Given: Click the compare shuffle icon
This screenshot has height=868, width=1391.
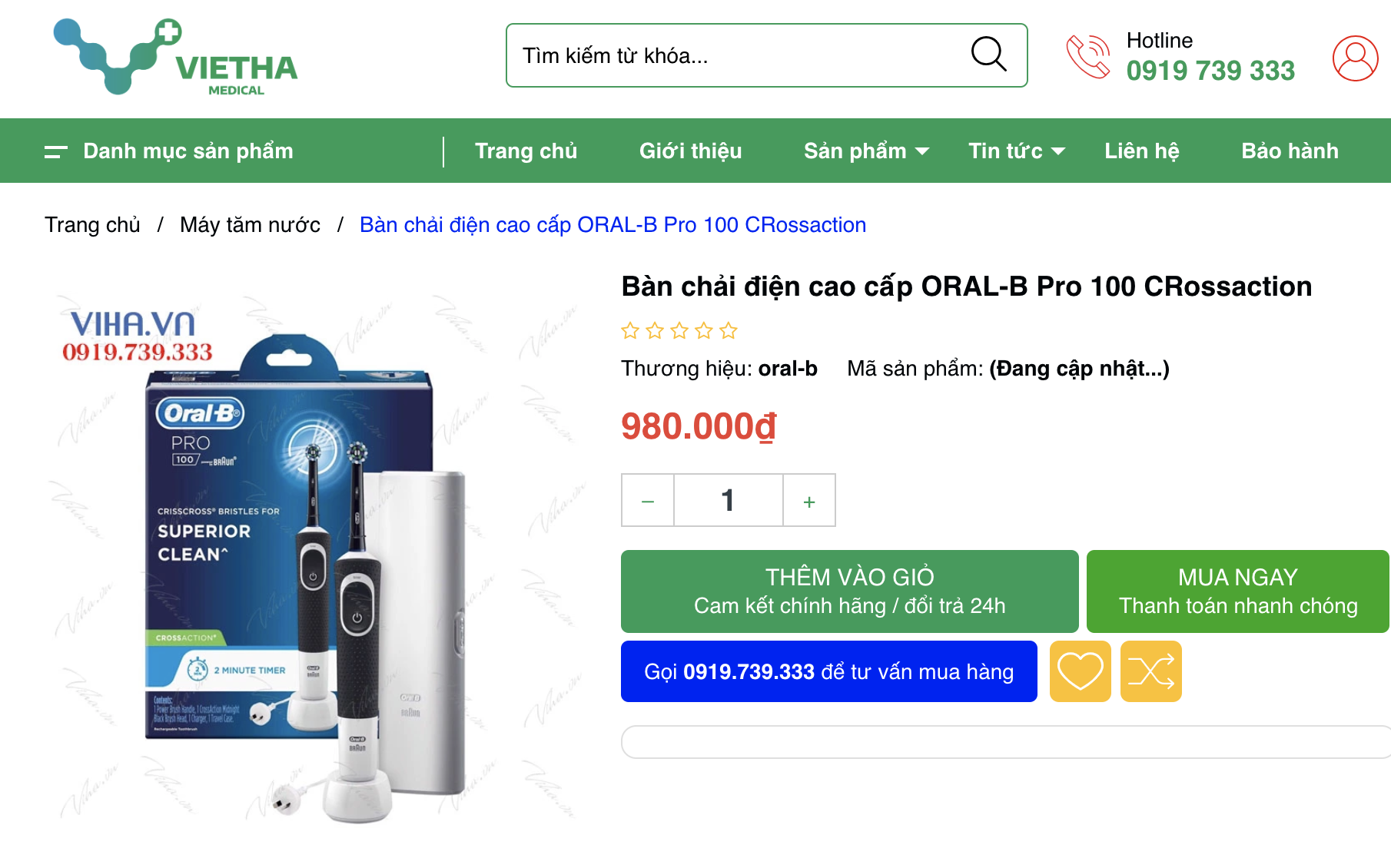Looking at the screenshot, I should coord(1150,671).
